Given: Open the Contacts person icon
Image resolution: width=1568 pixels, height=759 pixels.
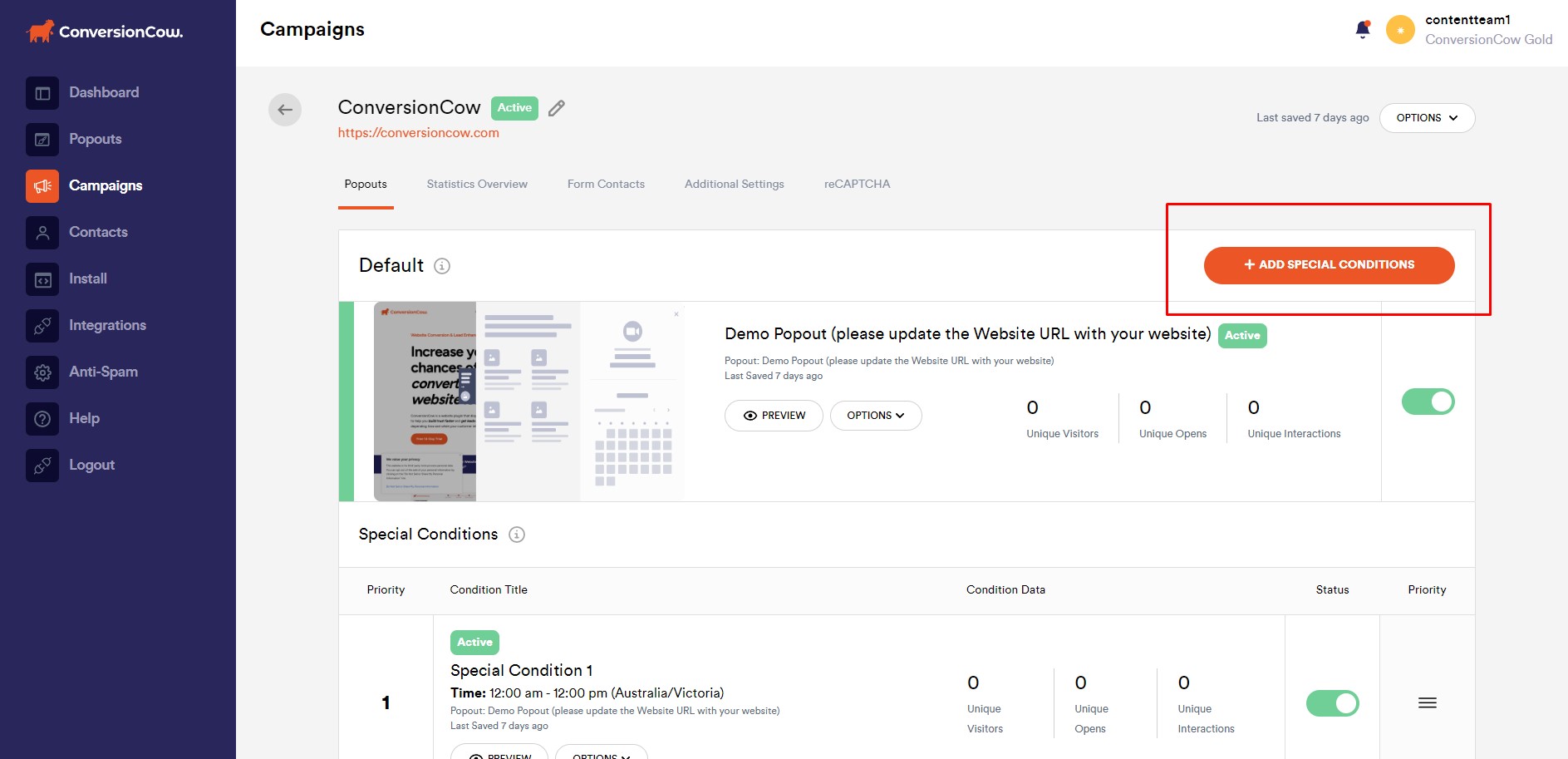Looking at the screenshot, I should (x=42, y=233).
